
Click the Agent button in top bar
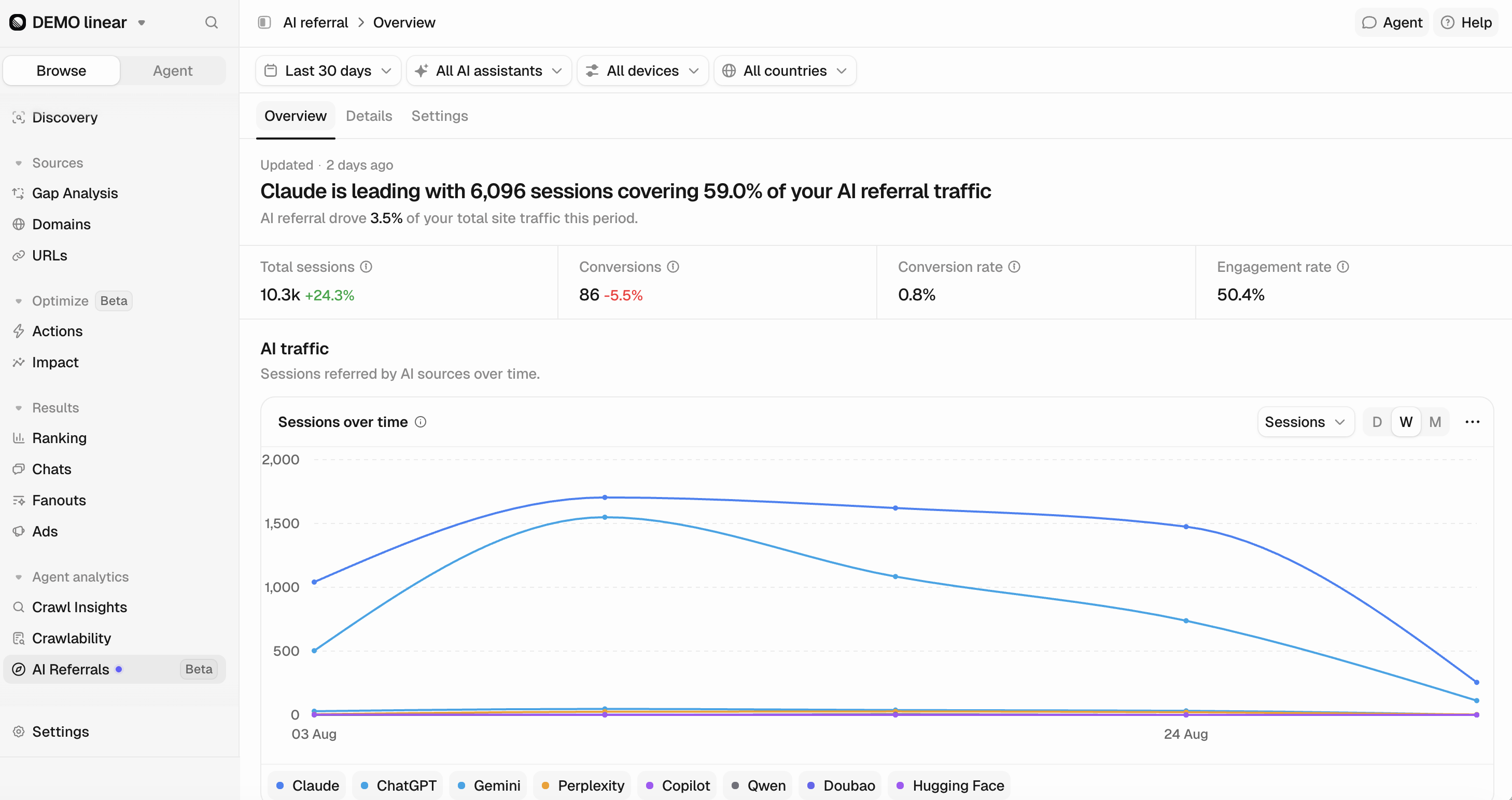click(x=1391, y=22)
